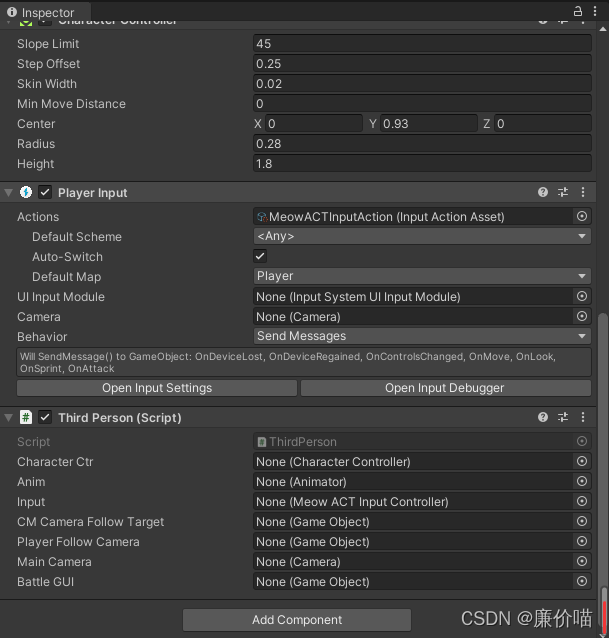This screenshot has height=638, width=609.
Task: Open object picker for Battle GUI
Action: [x=582, y=581]
